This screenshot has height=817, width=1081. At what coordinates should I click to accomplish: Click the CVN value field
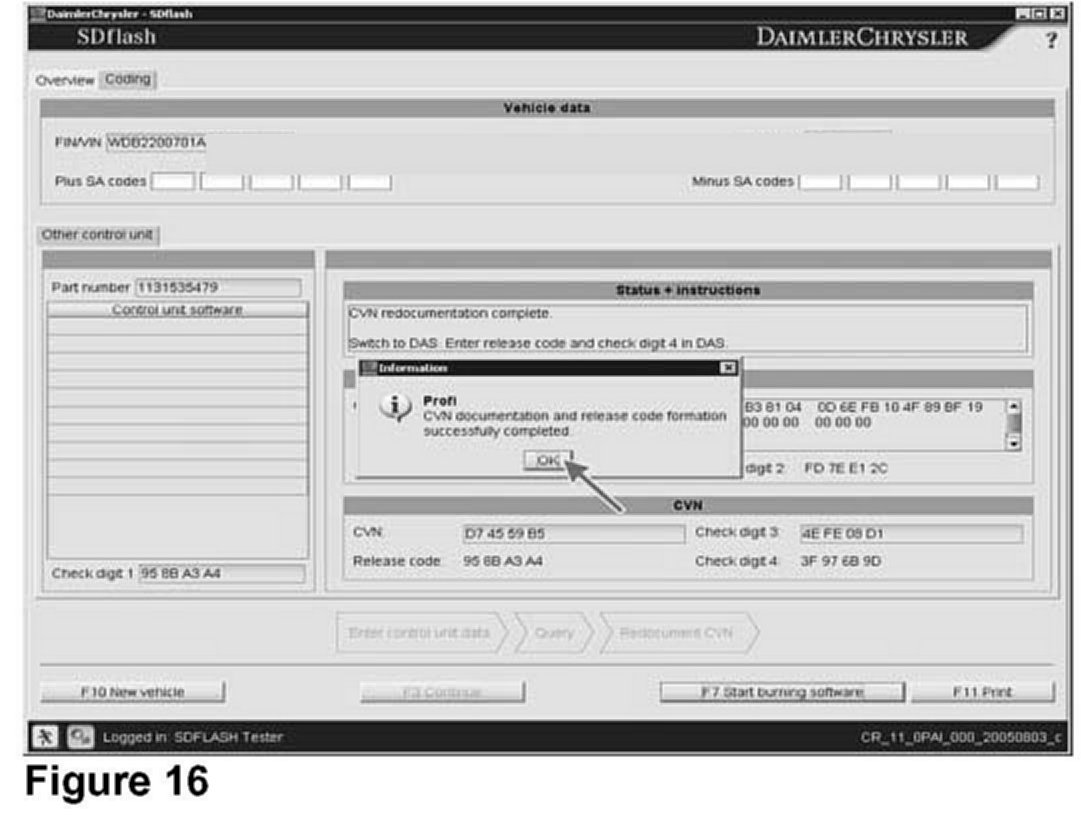pos(573,534)
